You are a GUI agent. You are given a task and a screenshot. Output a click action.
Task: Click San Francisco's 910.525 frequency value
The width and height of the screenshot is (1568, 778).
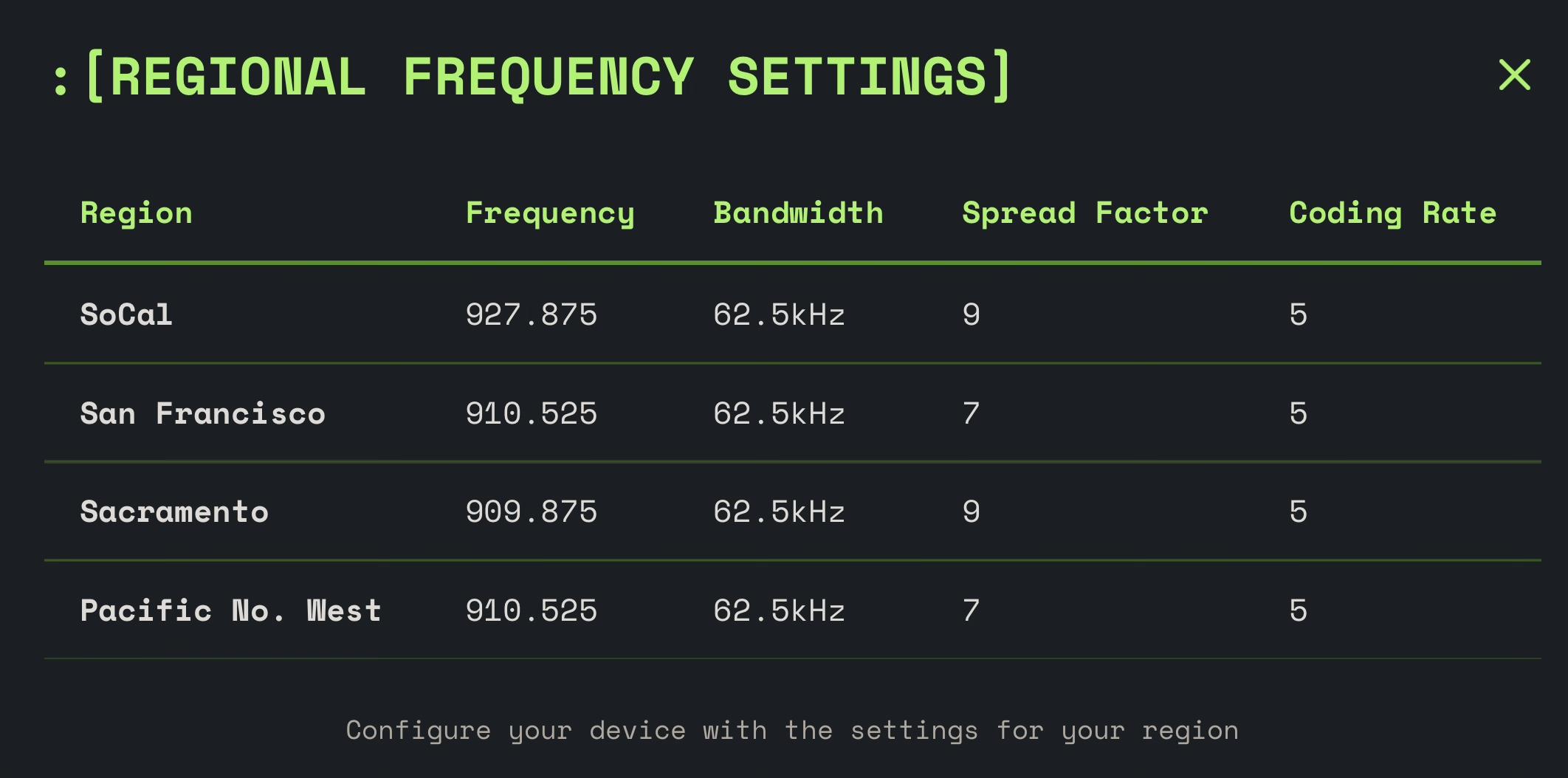[531, 414]
